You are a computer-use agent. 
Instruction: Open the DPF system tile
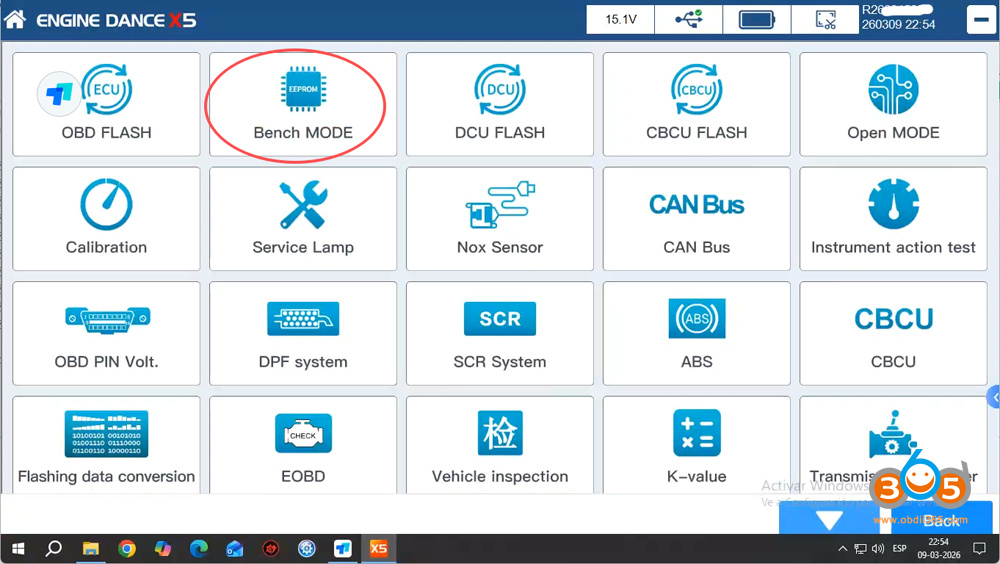coord(302,333)
